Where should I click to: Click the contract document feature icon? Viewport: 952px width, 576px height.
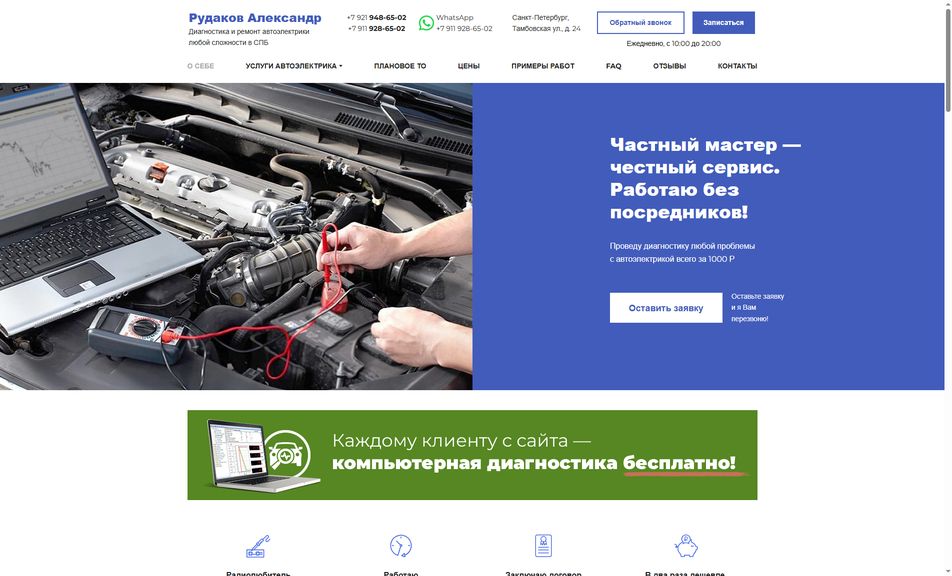tap(543, 546)
